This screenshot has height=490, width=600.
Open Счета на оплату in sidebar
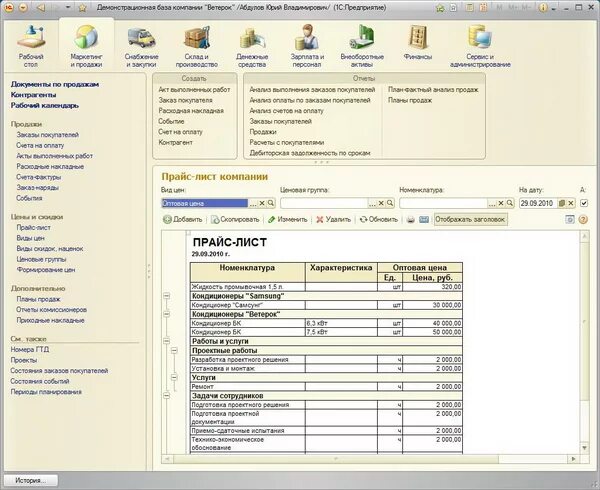pos(40,145)
